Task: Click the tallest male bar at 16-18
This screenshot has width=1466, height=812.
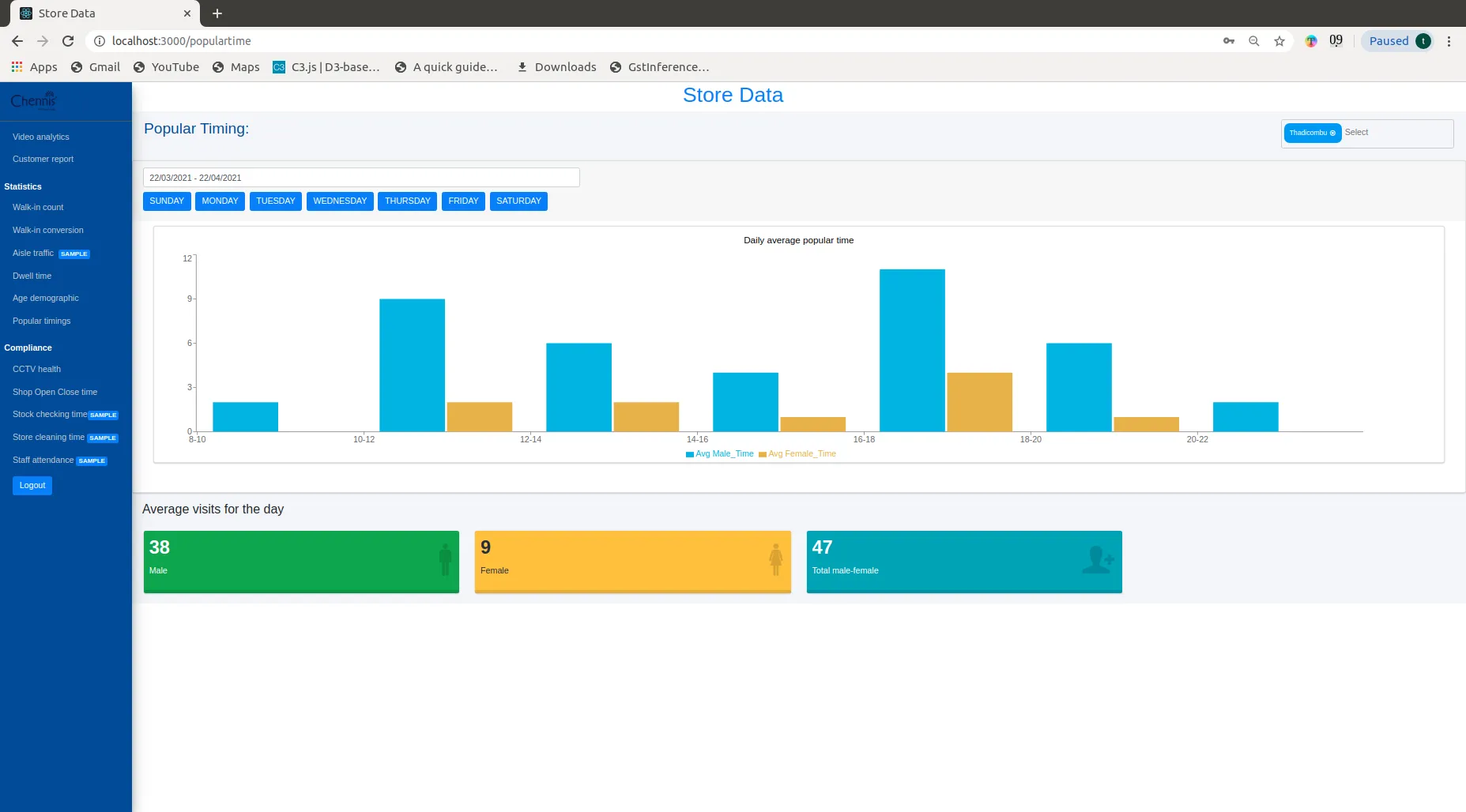Action: pos(912,350)
